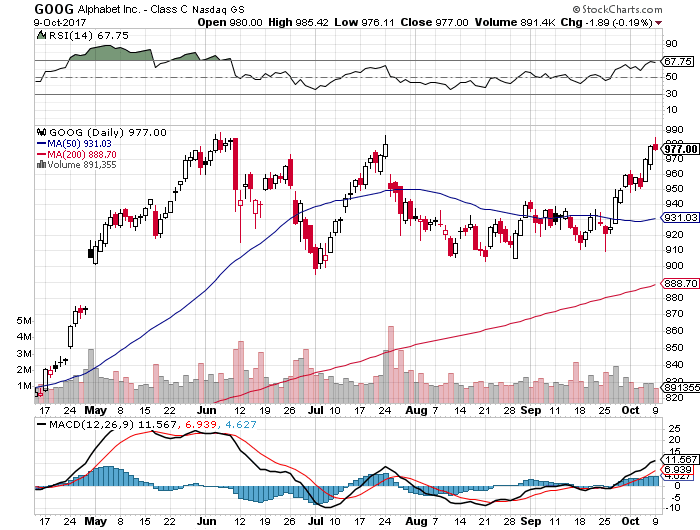Click the Close 977.00 header value
The image size is (700, 530).
tap(434, 22)
